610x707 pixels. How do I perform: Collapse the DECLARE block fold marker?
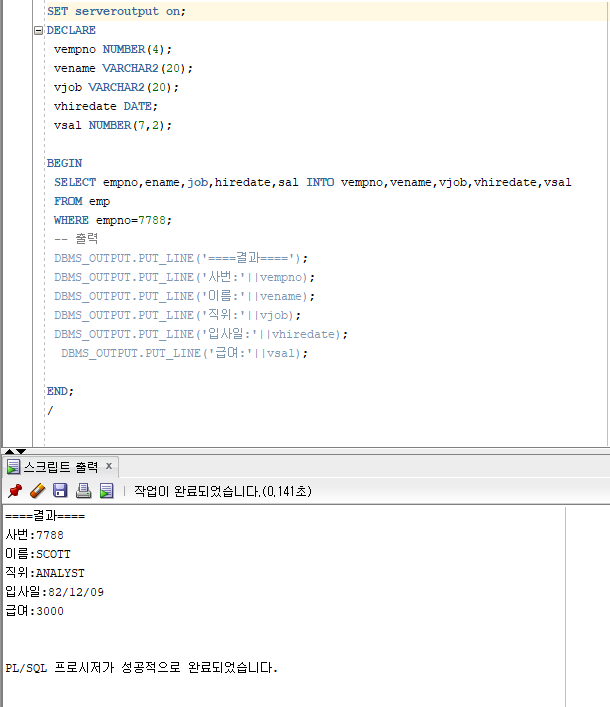[38, 30]
